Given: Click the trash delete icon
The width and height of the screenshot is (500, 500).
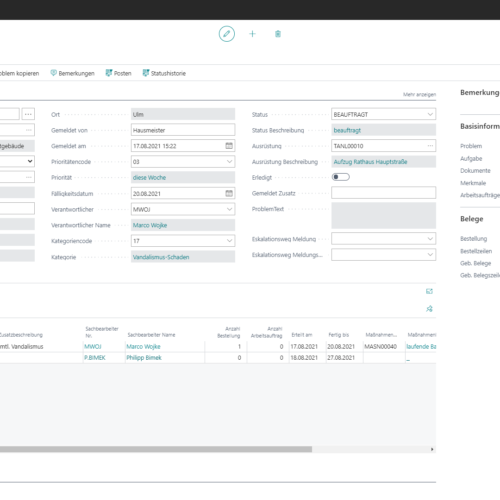Looking at the screenshot, I should (x=278, y=34).
